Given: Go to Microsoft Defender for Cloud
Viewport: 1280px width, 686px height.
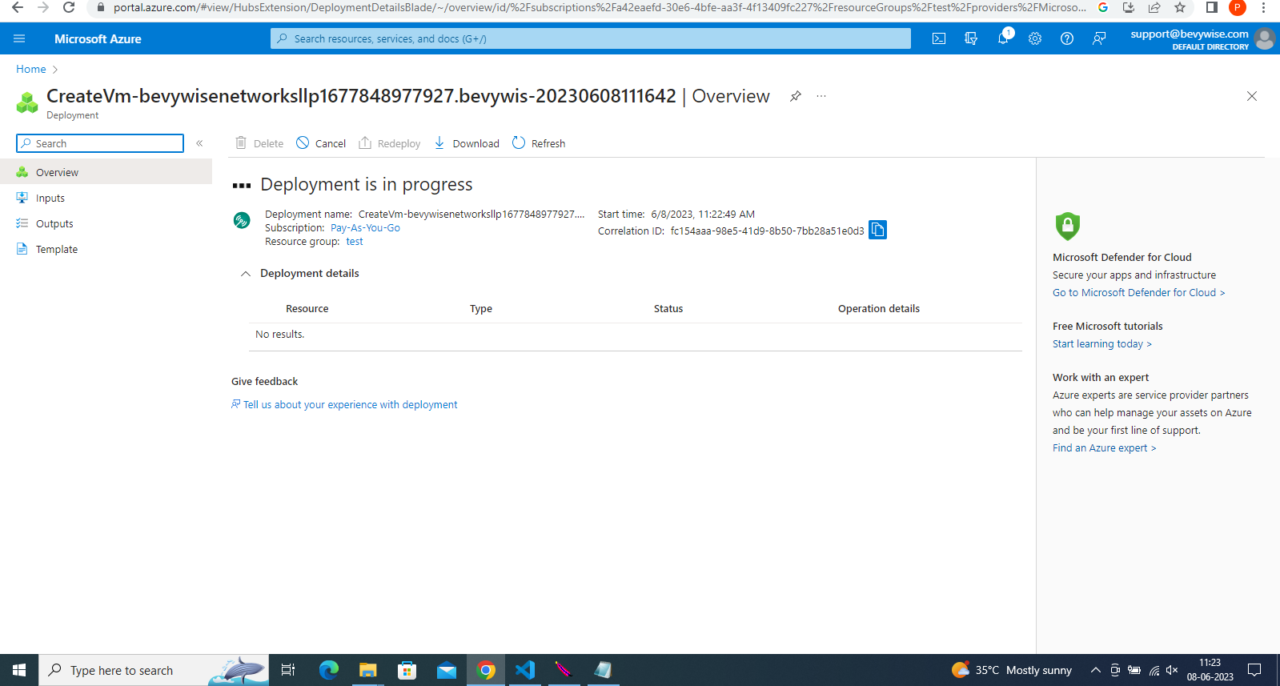Looking at the screenshot, I should point(1139,293).
